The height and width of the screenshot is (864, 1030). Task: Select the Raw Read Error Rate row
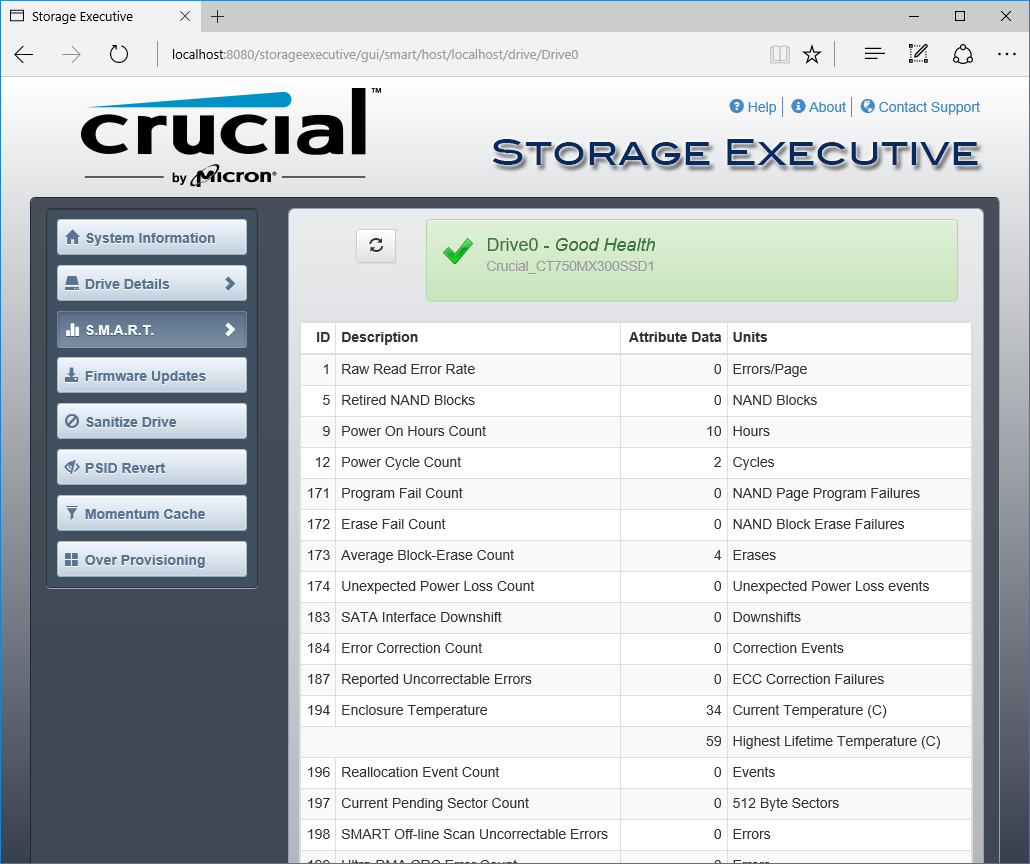(x=636, y=369)
